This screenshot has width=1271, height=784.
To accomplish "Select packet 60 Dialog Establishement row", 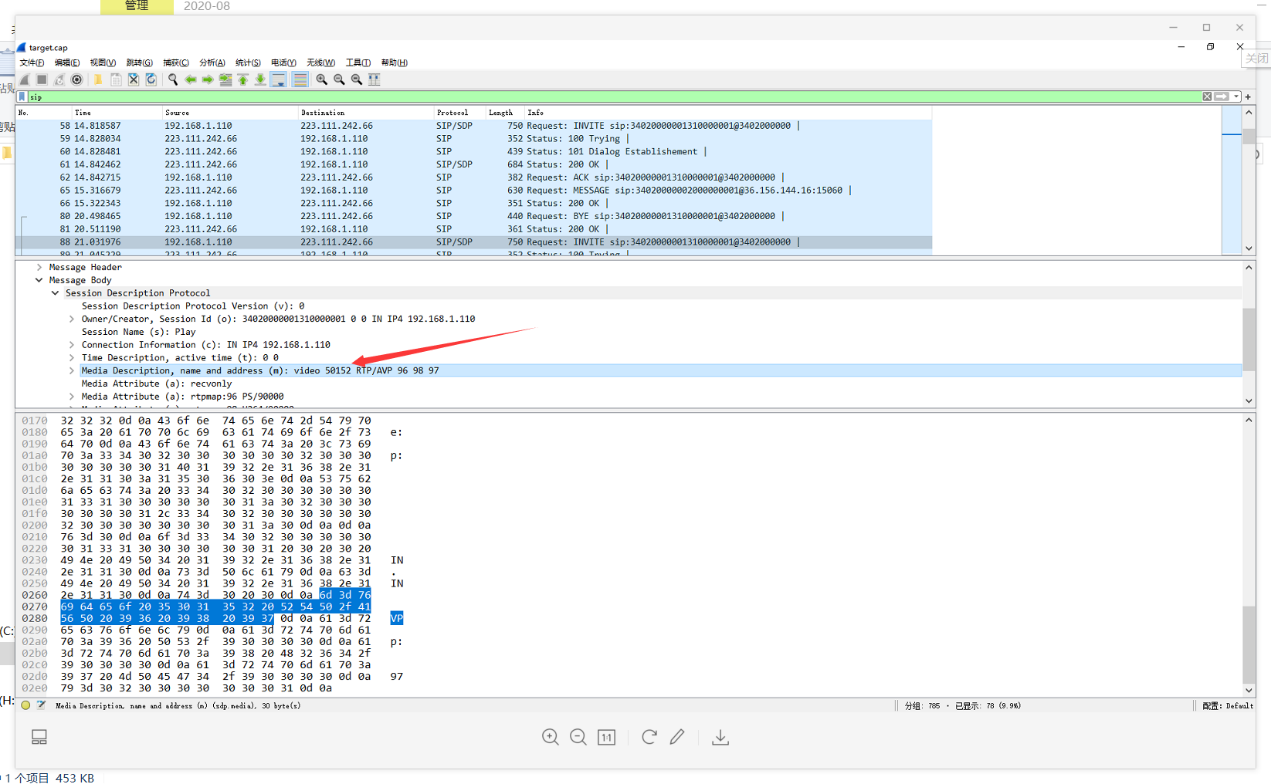I will point(474,151).
